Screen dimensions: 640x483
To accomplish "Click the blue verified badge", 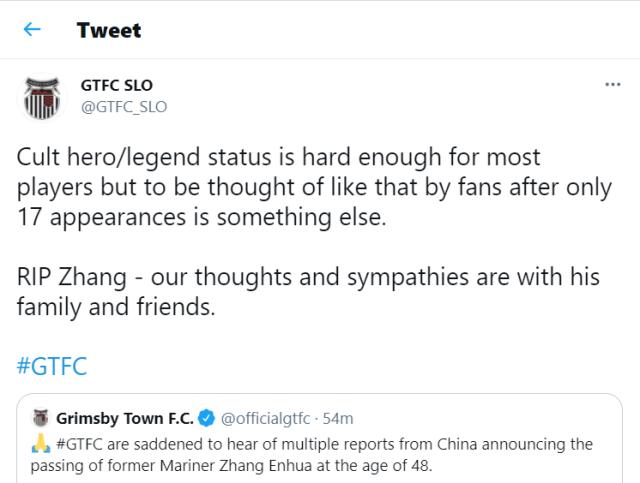I will point(207,416).
